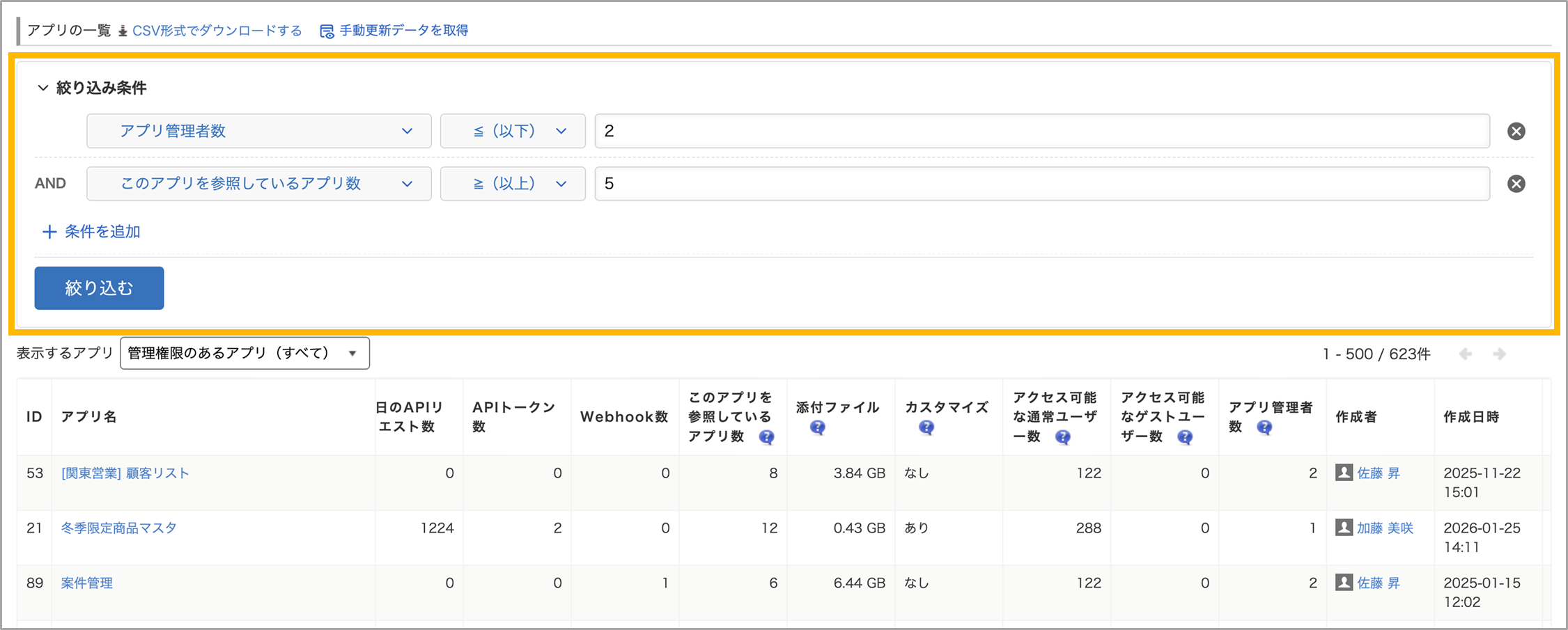The width and height of the screenshot is (1568, 630).
Task: Click the CSV download icon
Action: [x=123, y=31]
